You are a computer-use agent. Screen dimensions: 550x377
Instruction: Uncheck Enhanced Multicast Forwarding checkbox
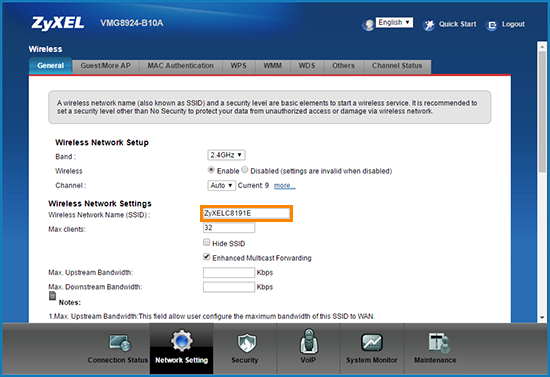pos(207,257)
